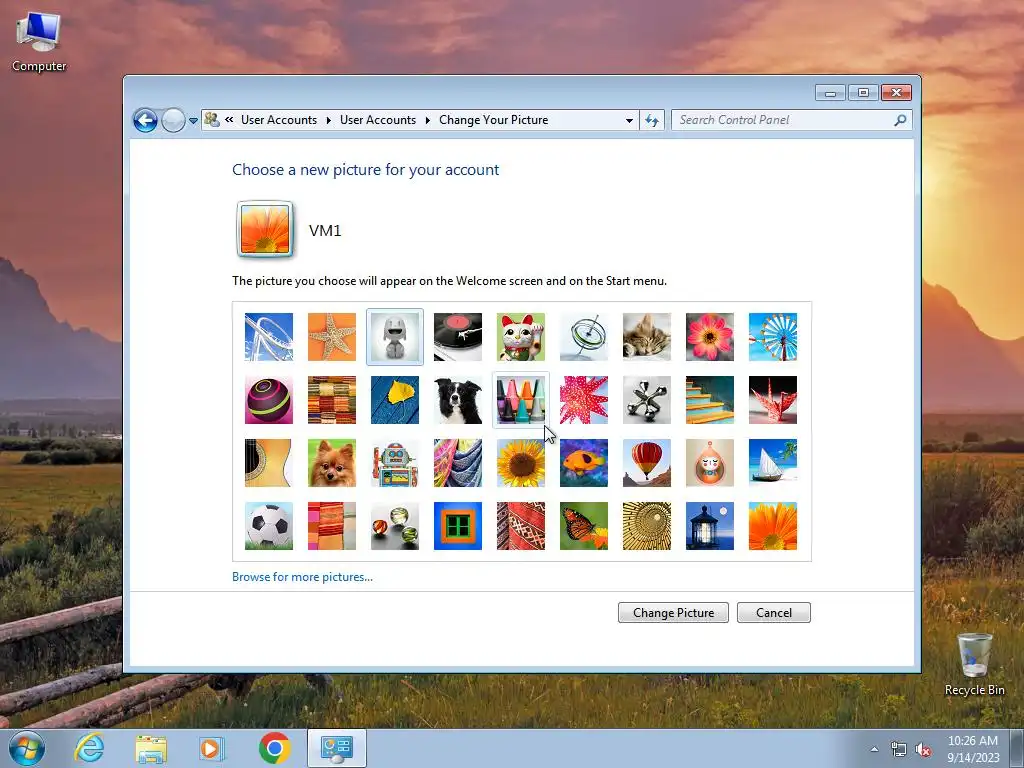
Task: Select the Pomeranian puppy picture
Action: click(x=332, y=463)
